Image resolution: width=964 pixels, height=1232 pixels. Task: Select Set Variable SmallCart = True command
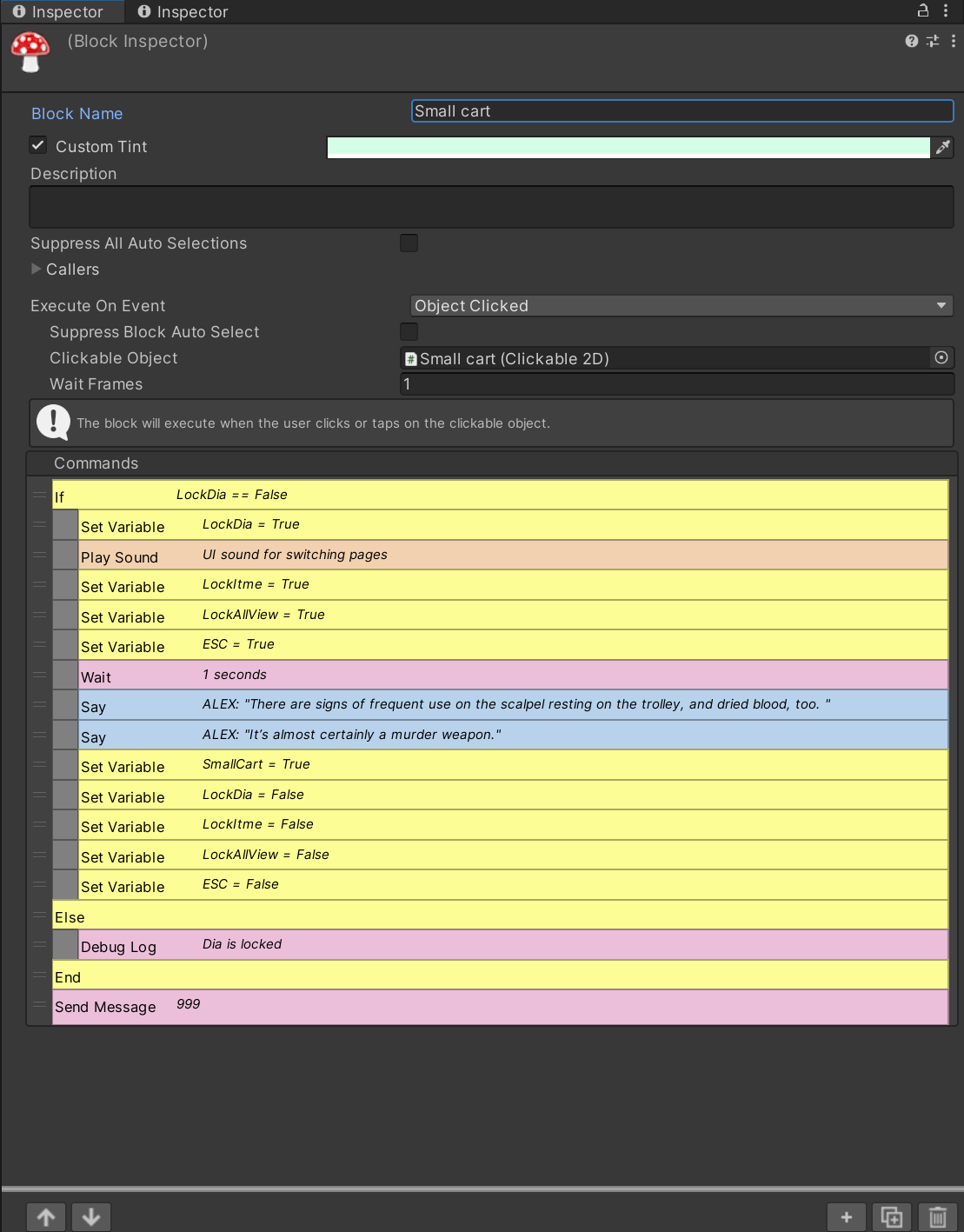(x=513, y=765)
